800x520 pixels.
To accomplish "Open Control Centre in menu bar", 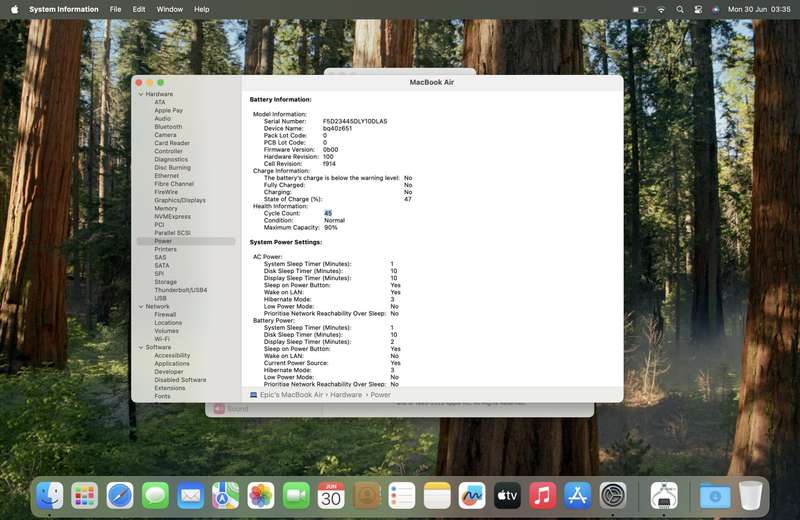I will [x=698, y=9].
